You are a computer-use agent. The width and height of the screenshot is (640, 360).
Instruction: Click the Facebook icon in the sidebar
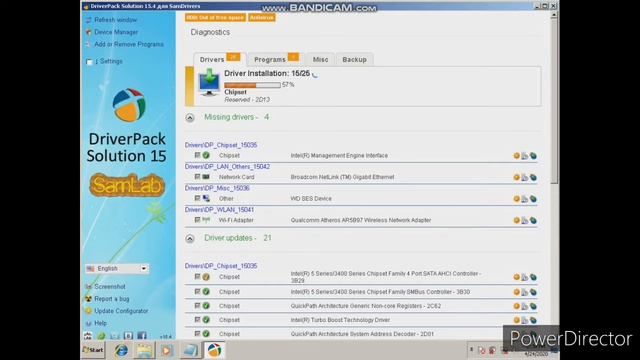tap(142, 336)
